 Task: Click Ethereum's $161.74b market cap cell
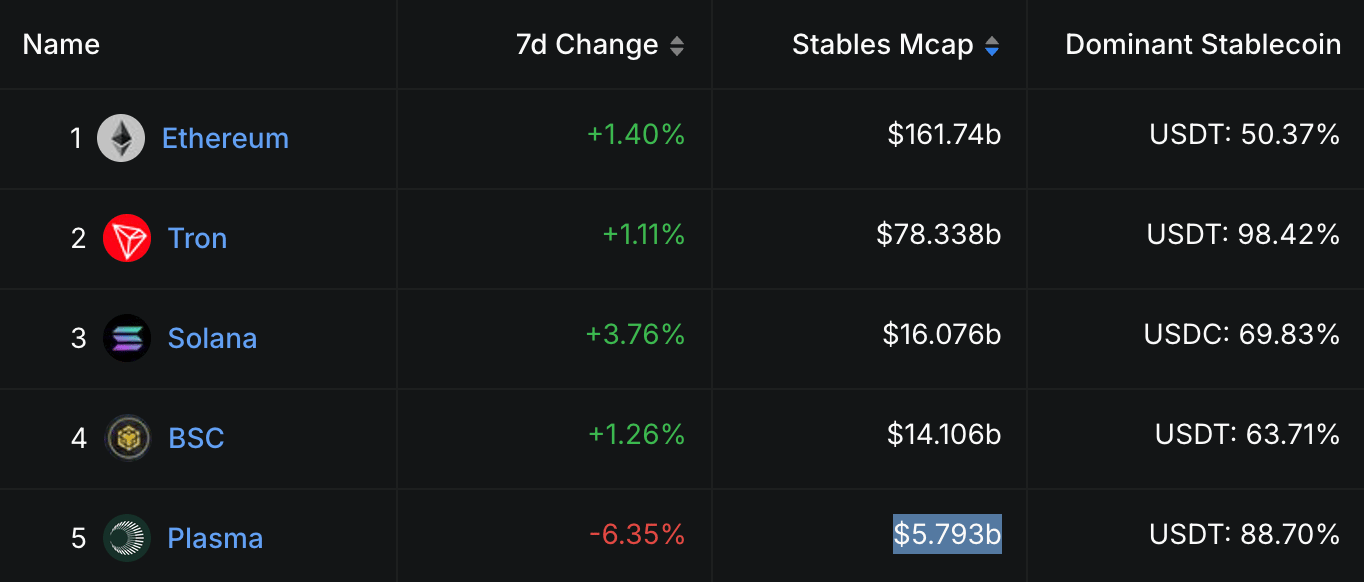pyautogui.click(x=944, y=134)
